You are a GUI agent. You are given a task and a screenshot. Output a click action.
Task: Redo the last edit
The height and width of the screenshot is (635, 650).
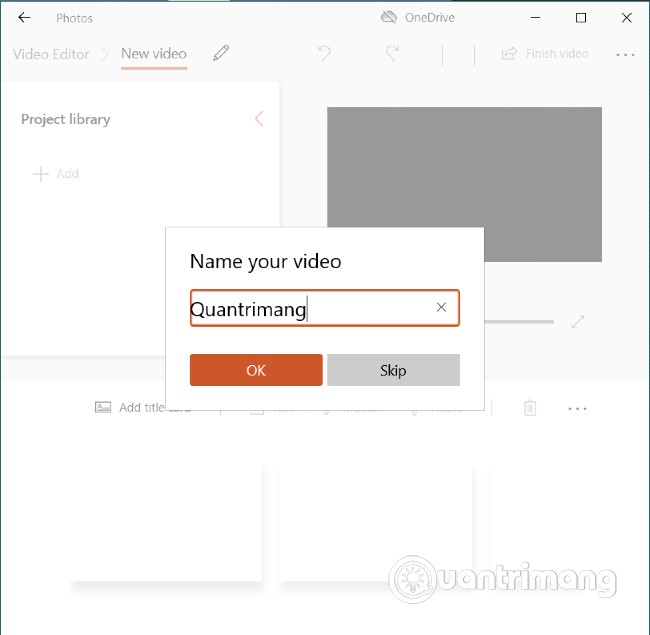coord(392,53)
